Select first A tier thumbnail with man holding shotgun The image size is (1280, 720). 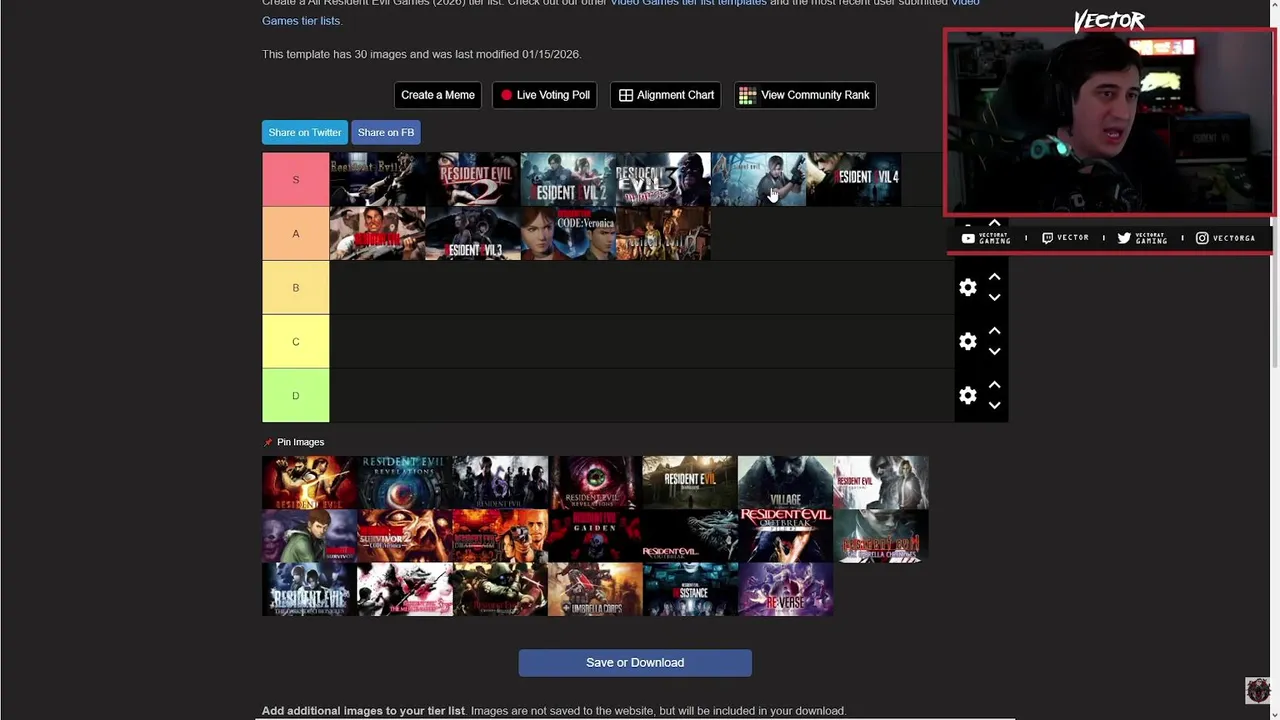click(377, 233)
